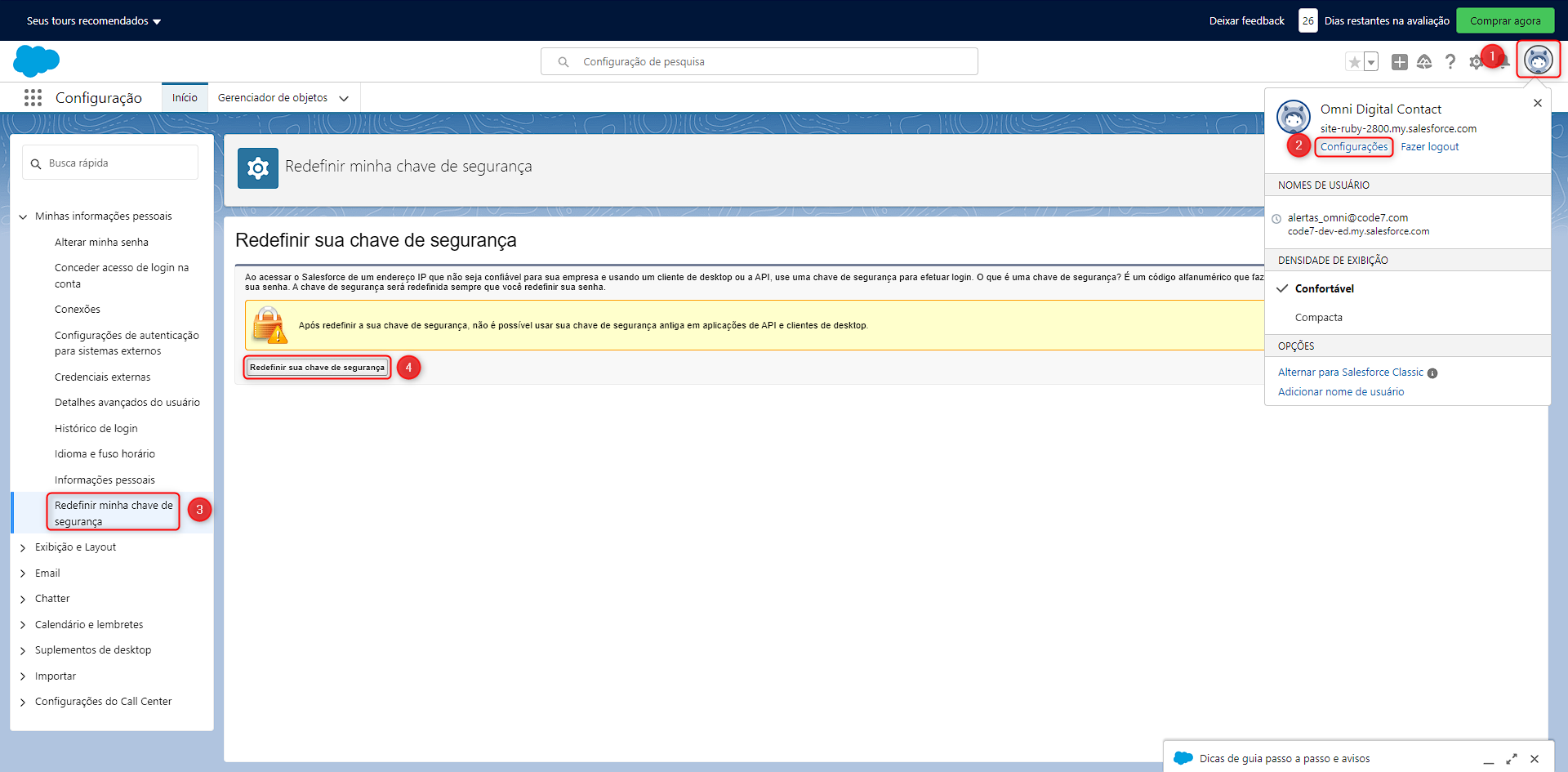Click the Fazer logout link

[1429, 147]
